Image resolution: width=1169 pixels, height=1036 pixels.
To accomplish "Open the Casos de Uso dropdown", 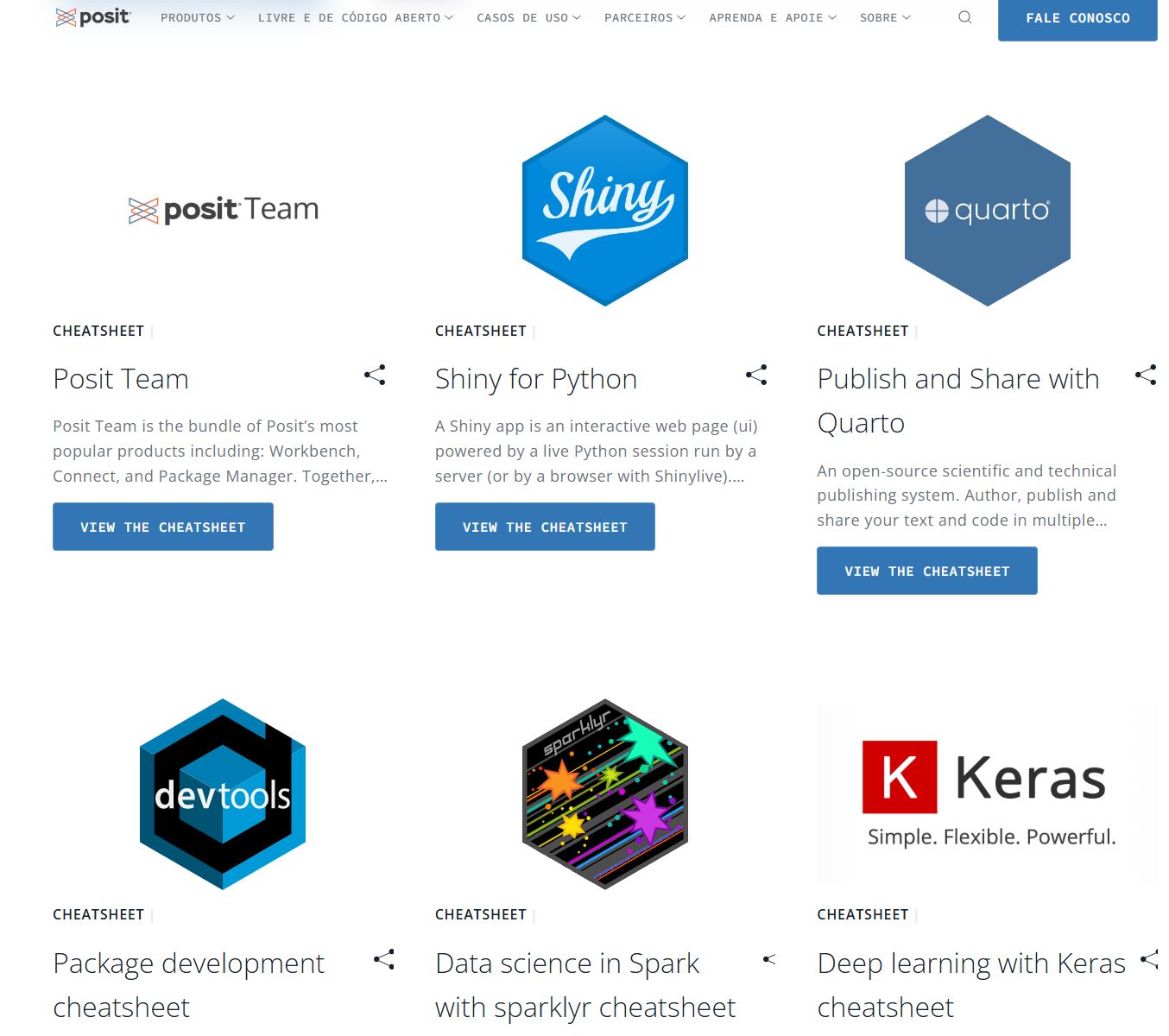I will (528, 17).
